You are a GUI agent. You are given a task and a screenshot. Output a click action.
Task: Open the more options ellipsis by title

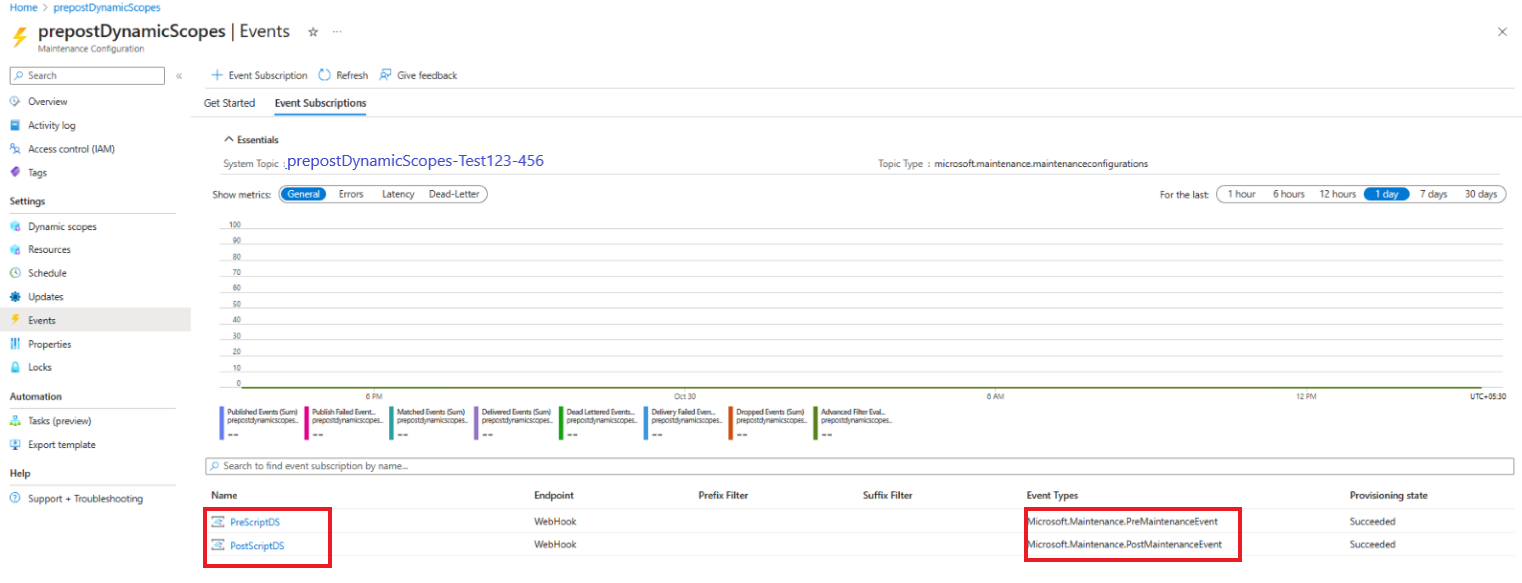tap(337, 32)
